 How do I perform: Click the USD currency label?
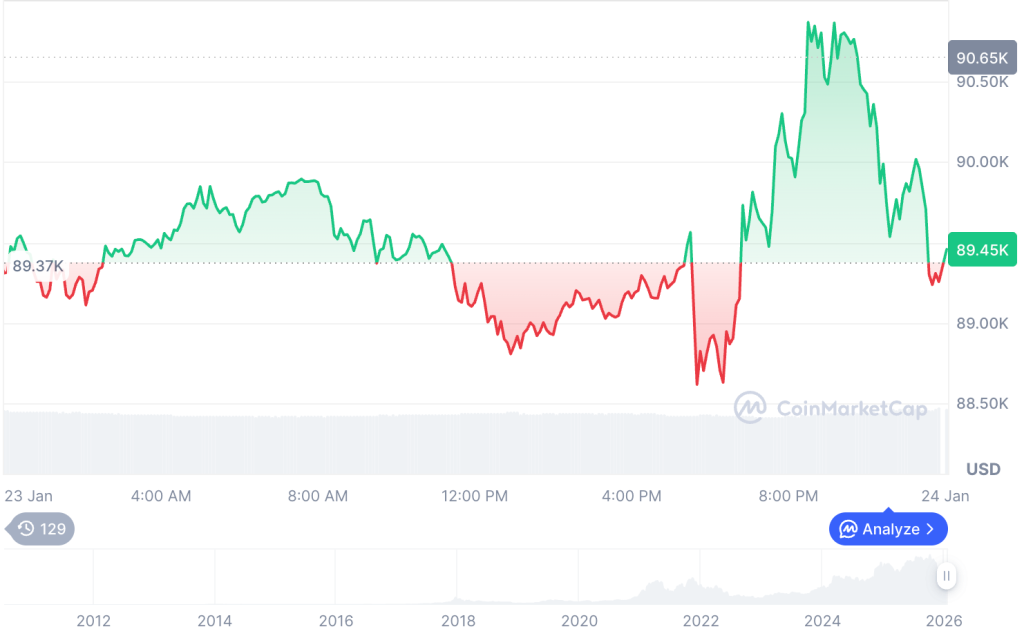tap(984, 469)
